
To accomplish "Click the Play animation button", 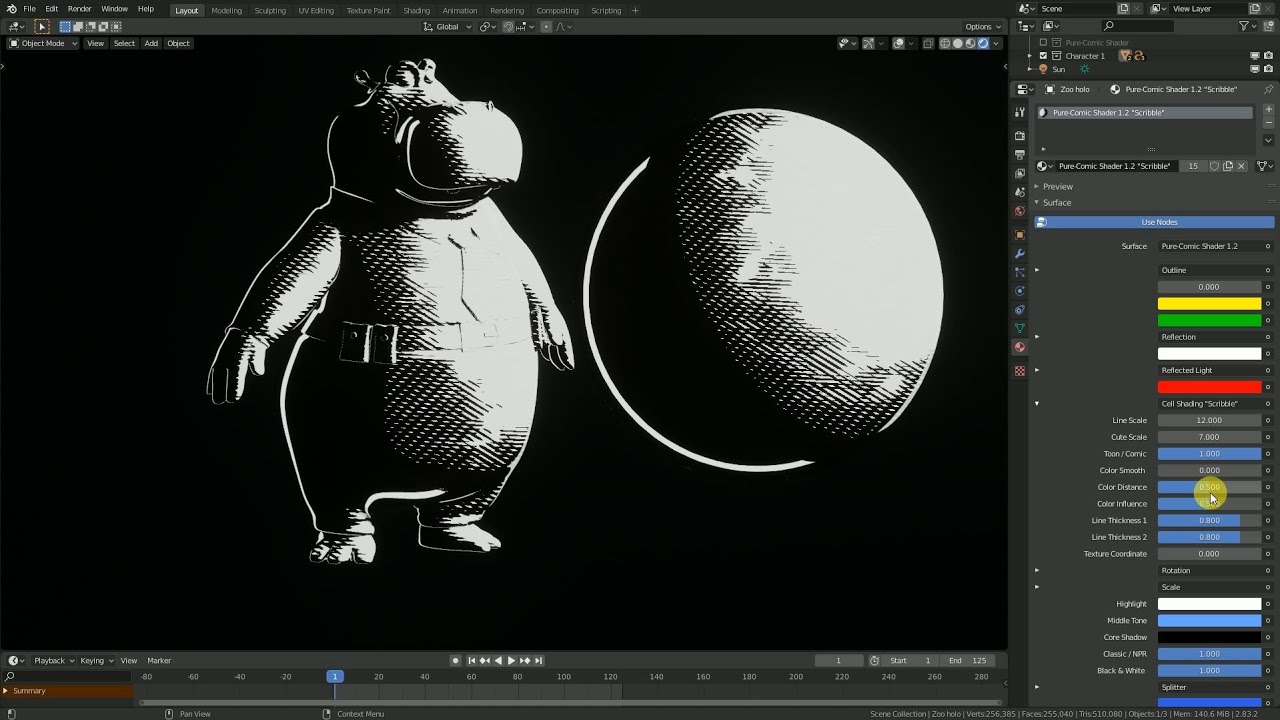I will tap(511, 660).
